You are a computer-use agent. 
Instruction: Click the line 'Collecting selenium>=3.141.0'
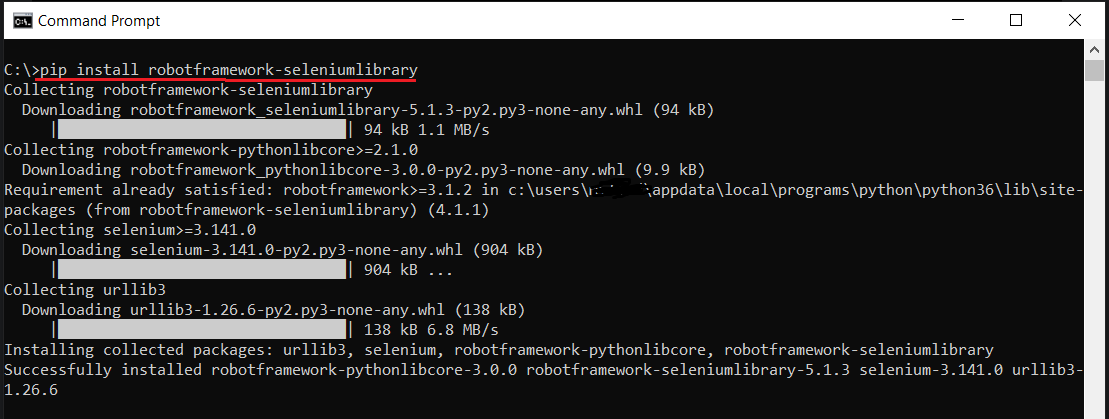130,229
